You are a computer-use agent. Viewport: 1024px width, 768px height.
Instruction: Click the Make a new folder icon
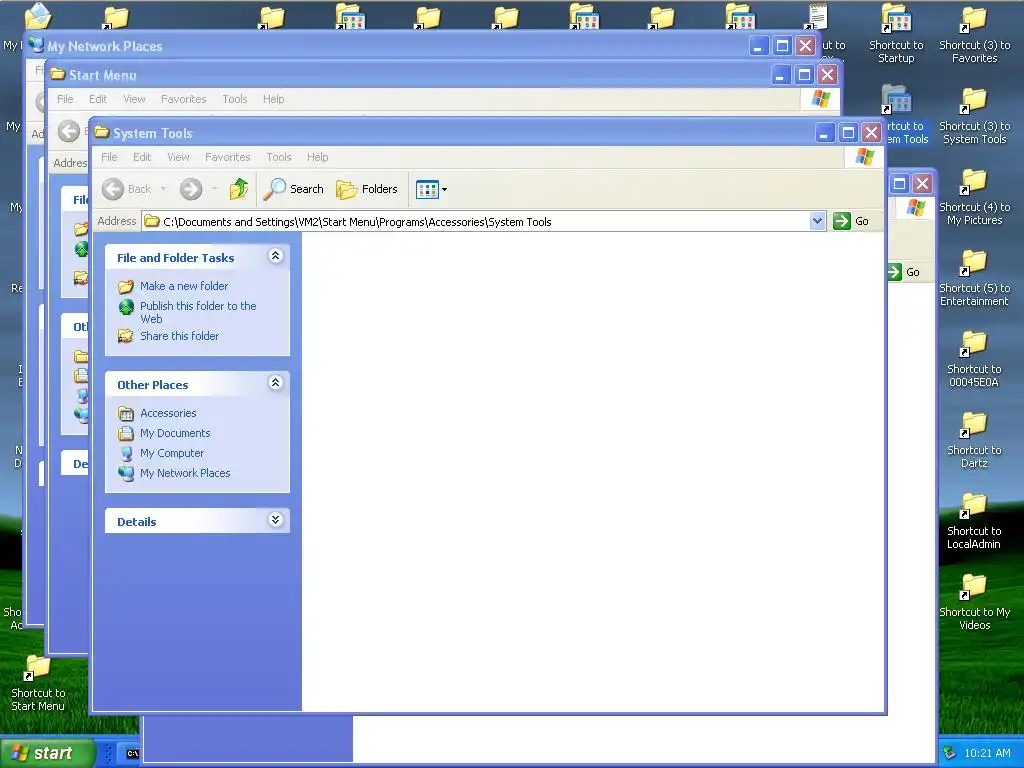pos(125,287)
